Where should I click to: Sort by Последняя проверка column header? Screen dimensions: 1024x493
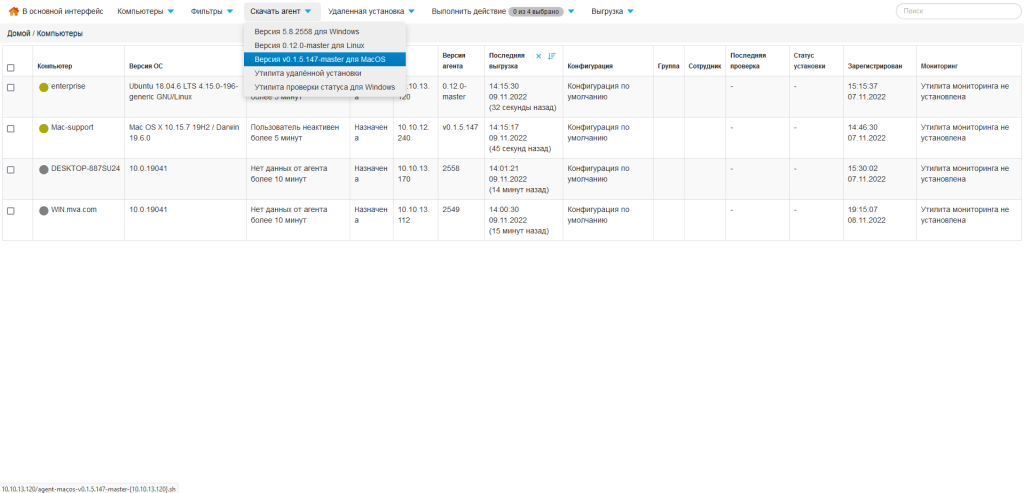click(x=748, y=61)
